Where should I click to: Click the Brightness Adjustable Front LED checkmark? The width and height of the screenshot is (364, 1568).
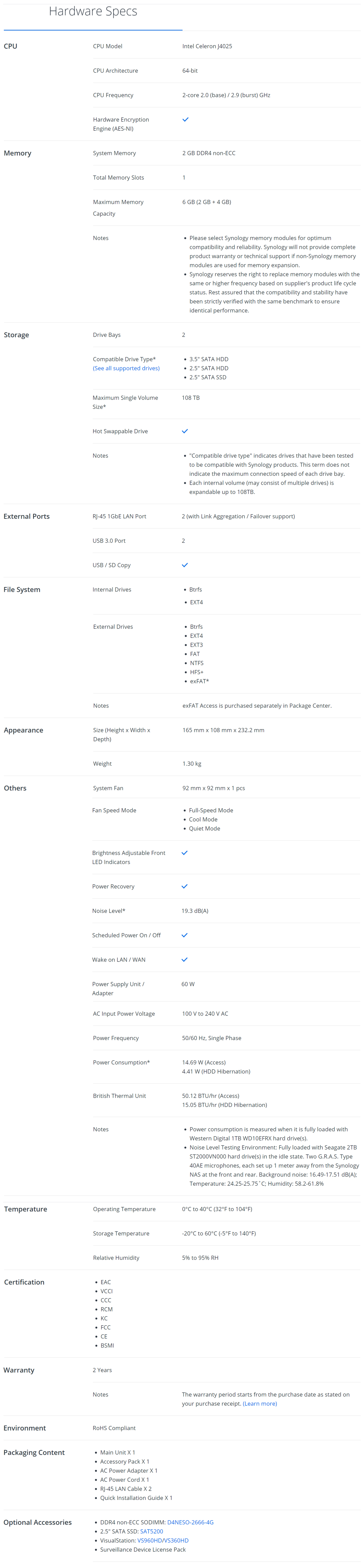[184, 853]
